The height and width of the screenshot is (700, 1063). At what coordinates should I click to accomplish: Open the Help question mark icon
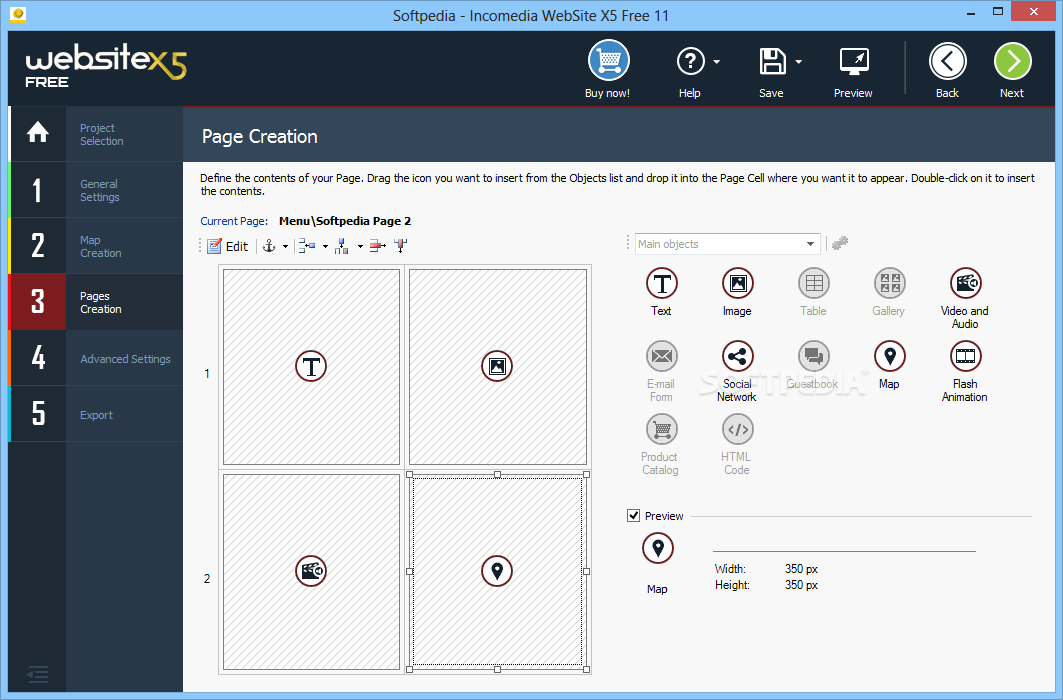[x=690, y=62]
